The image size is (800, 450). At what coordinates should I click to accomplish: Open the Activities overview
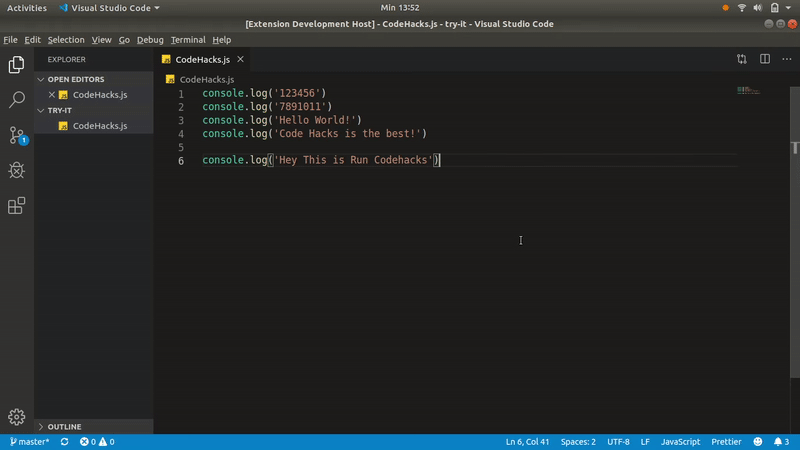27,8
